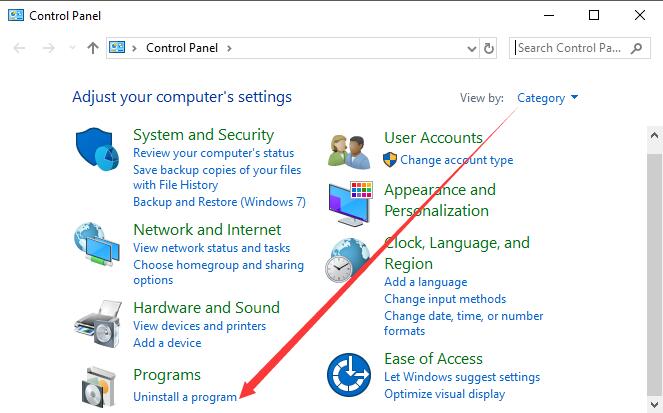Click the address bar Control Panel icon

(117, 47)
